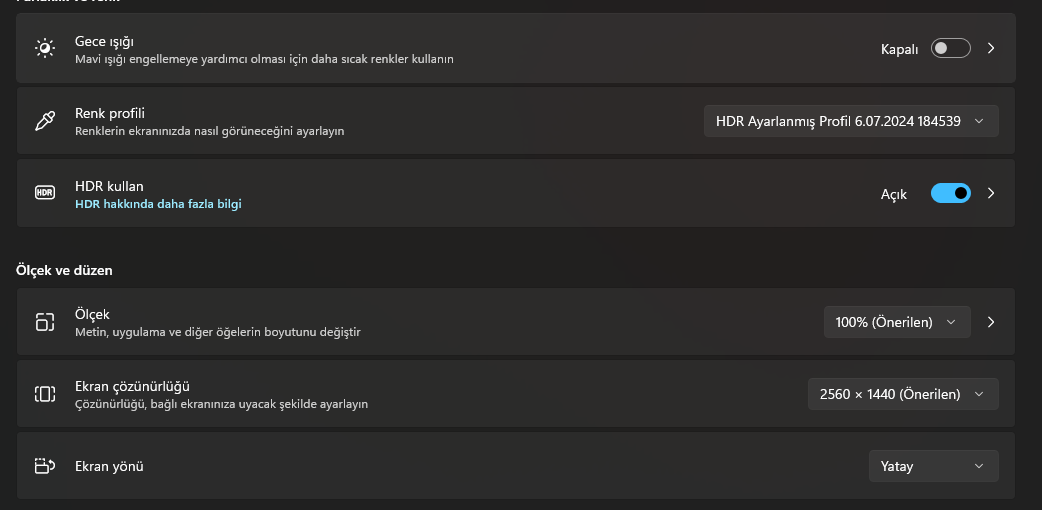Turn on the Gece ışığı toggle

pyautogui.click(x=950, y=49)
